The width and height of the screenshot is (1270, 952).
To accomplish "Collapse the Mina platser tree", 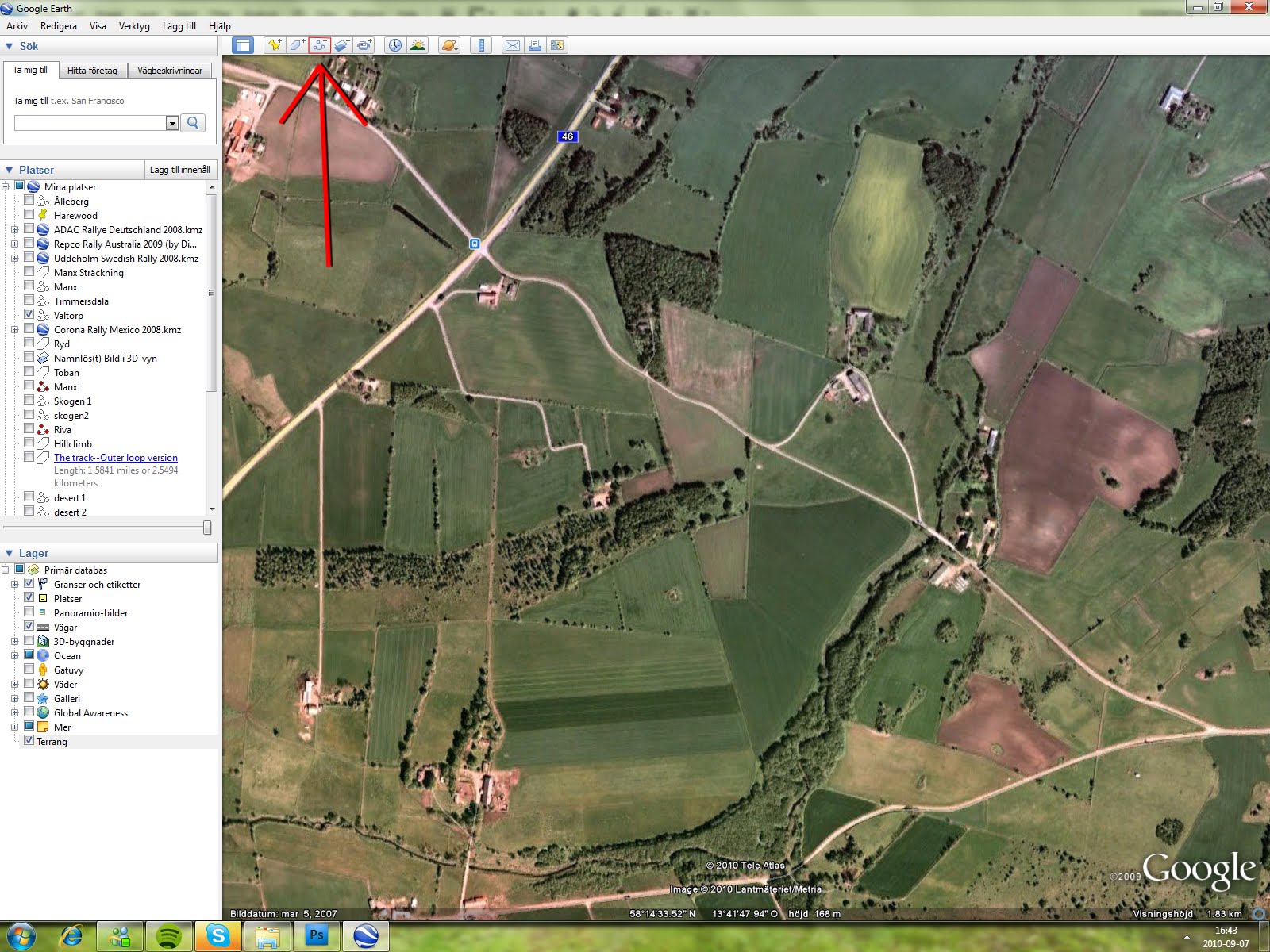I will tap(6, 187).
